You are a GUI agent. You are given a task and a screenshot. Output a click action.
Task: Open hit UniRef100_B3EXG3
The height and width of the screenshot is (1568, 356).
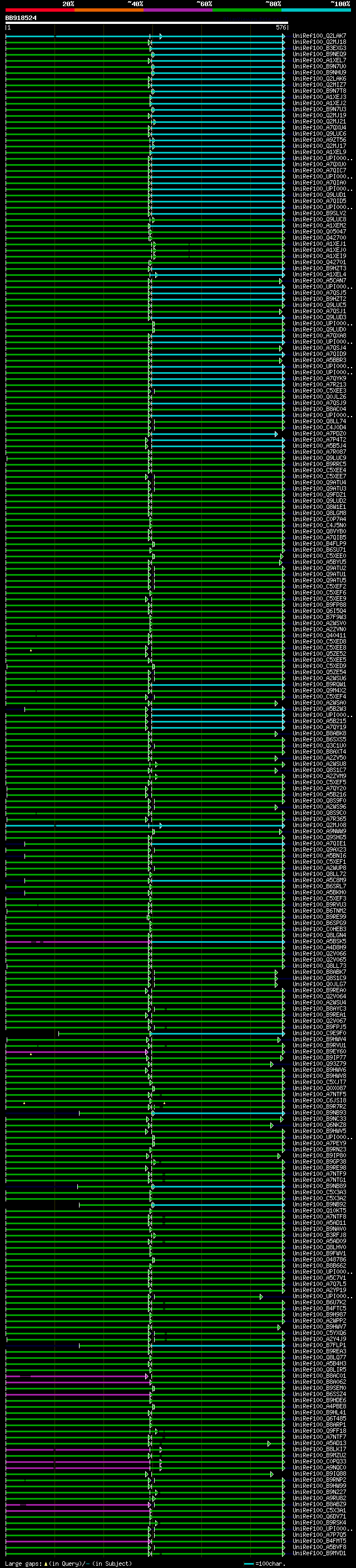[319, 48]
